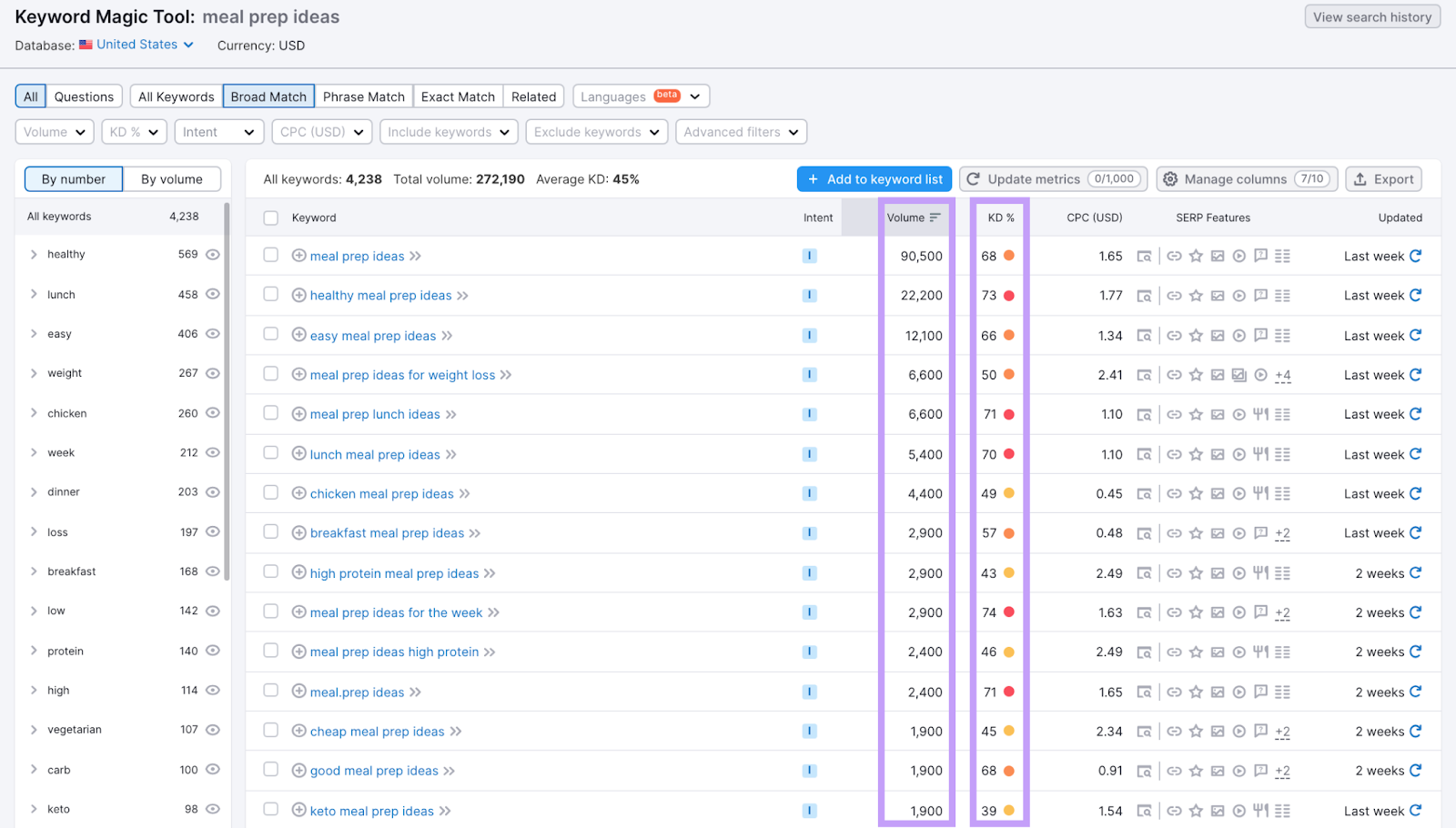
Task: Click View search history button
Action: pos(1372,17)
